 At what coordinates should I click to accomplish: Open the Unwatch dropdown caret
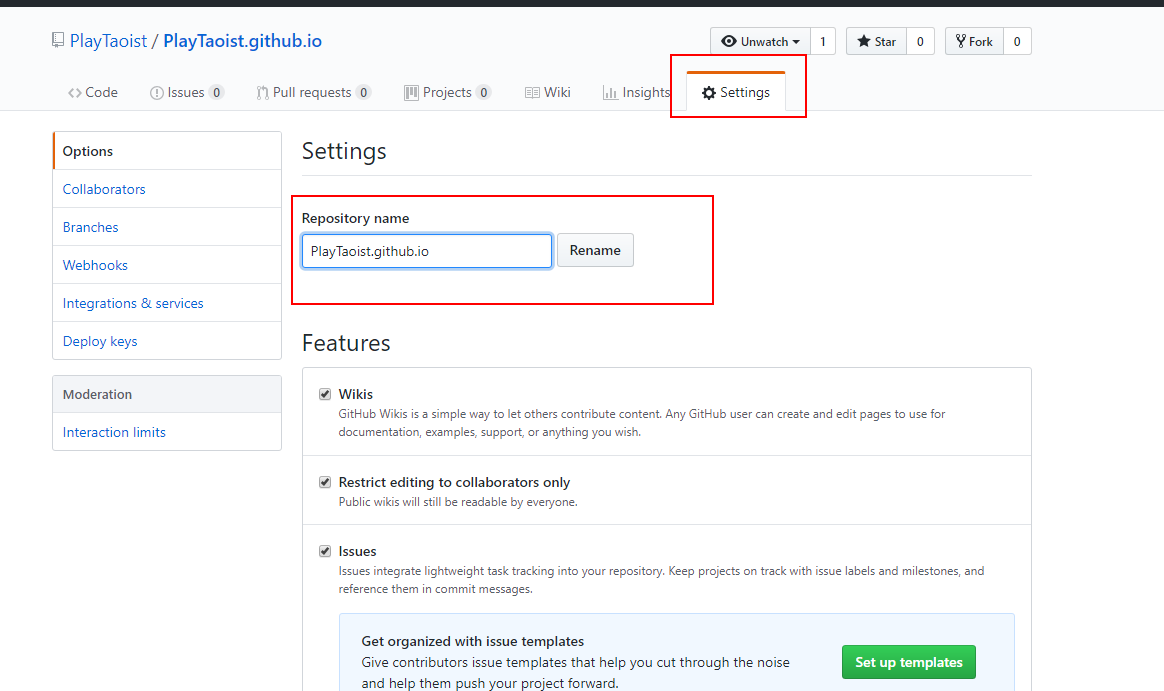796,42
